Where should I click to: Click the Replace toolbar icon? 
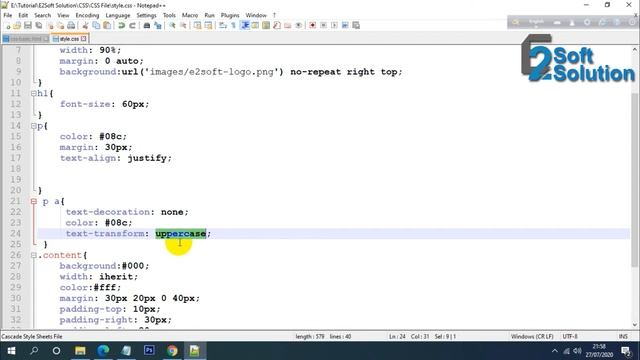pyautogui.click(x=158, y=25)
